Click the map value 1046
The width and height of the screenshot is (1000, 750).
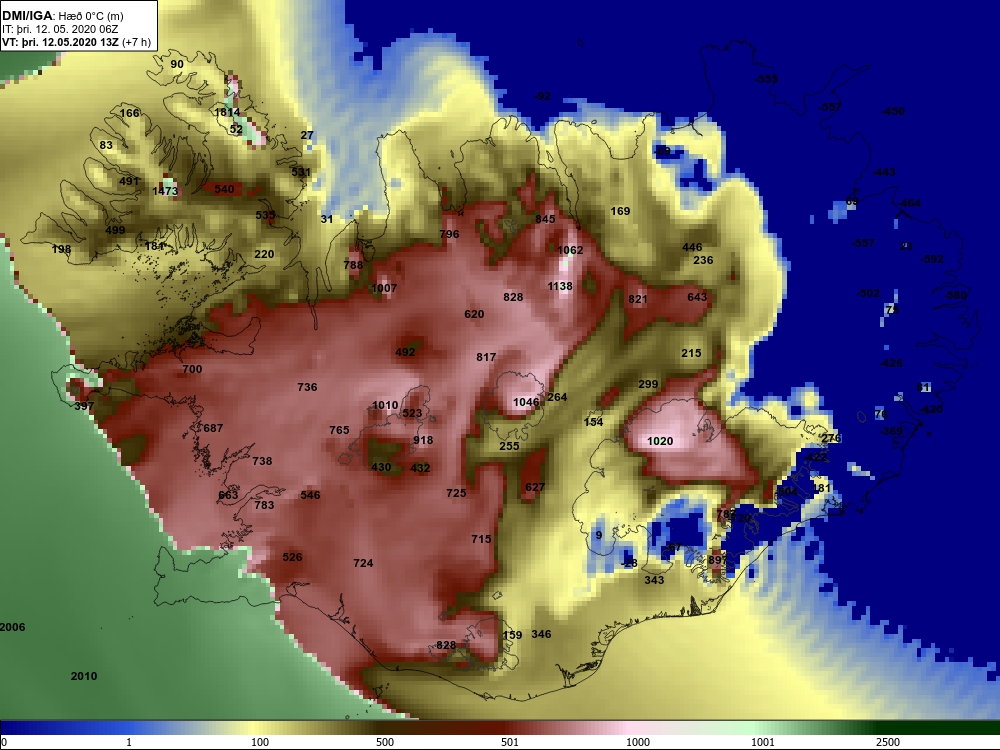click(x=526, y=402)
